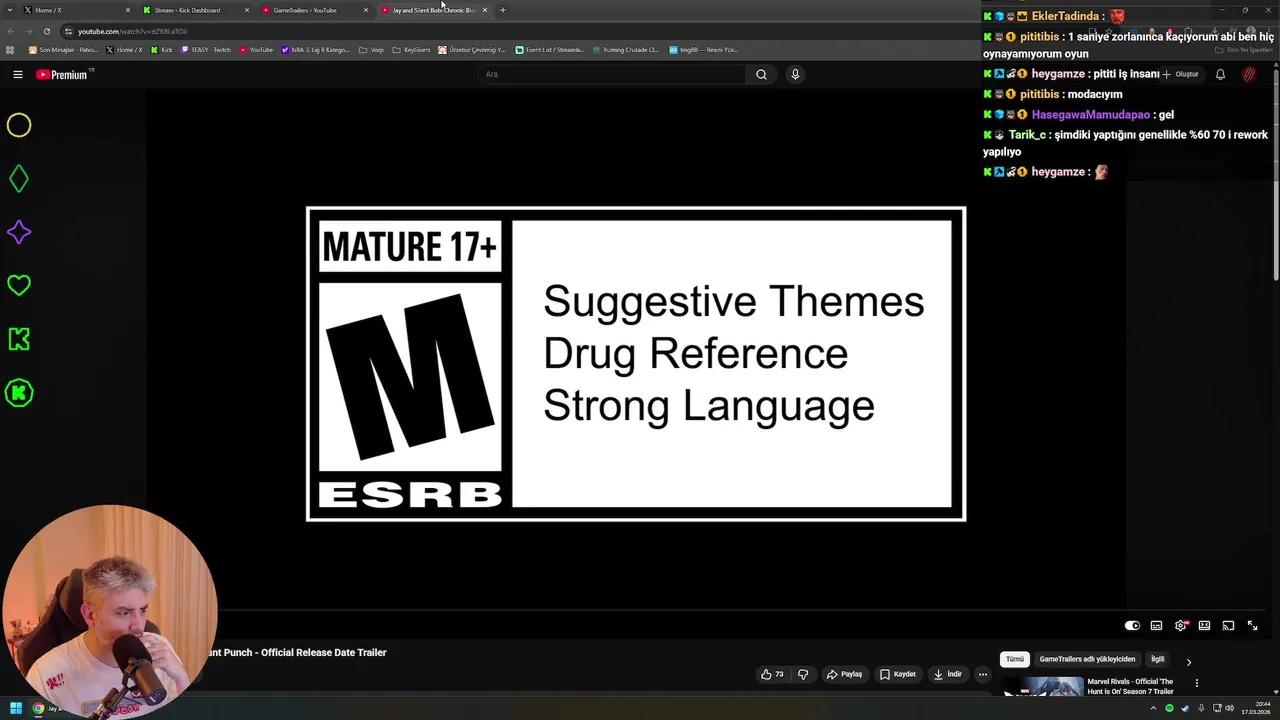Image resolution: width=1280 pixels, height=720 pixels.
Task: Click the purple four-point star icon
Action: click(x=19, y=232)
